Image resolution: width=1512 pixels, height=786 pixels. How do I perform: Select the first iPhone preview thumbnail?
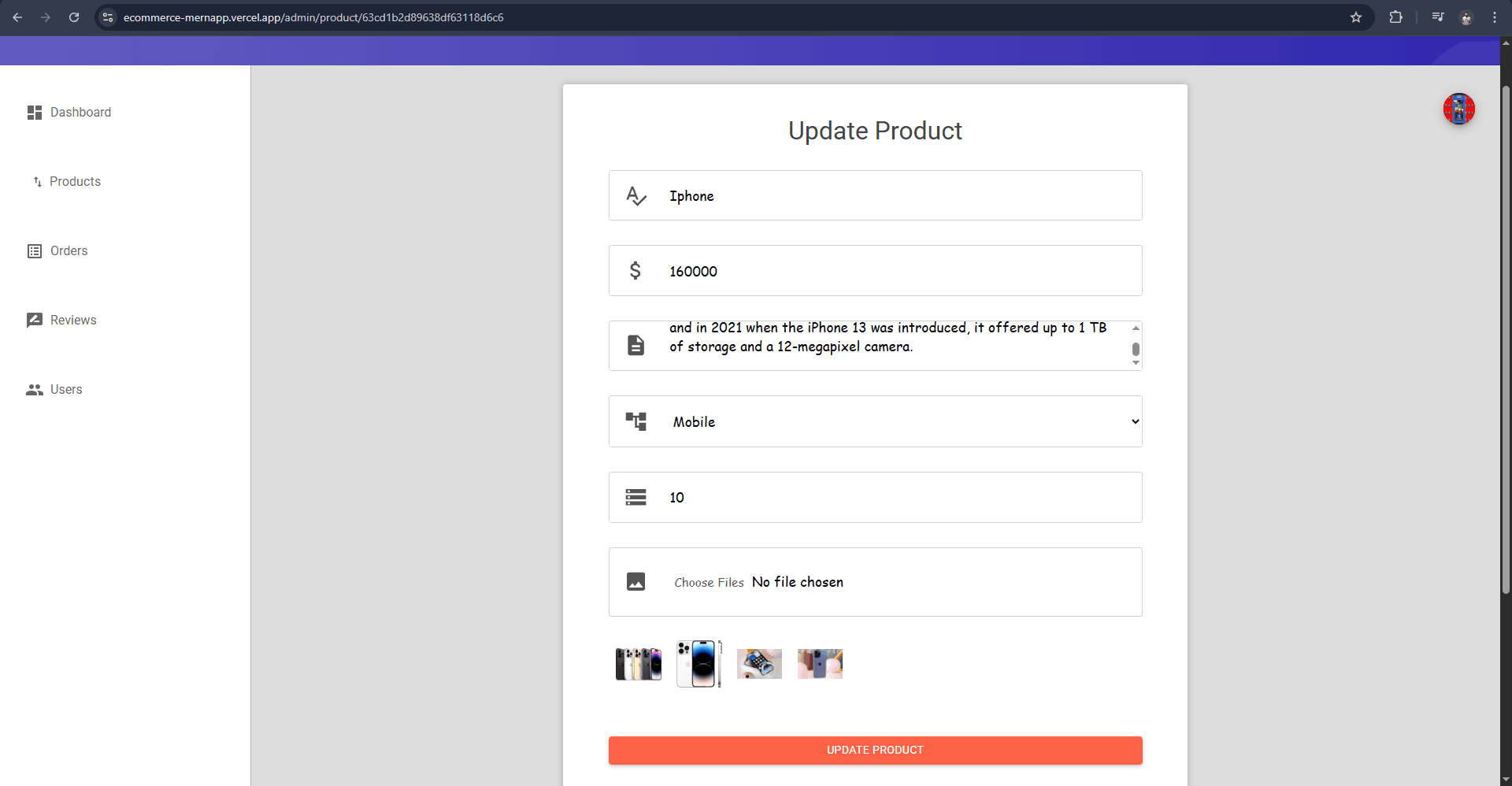pyautogui.click(x=639, y=664)
